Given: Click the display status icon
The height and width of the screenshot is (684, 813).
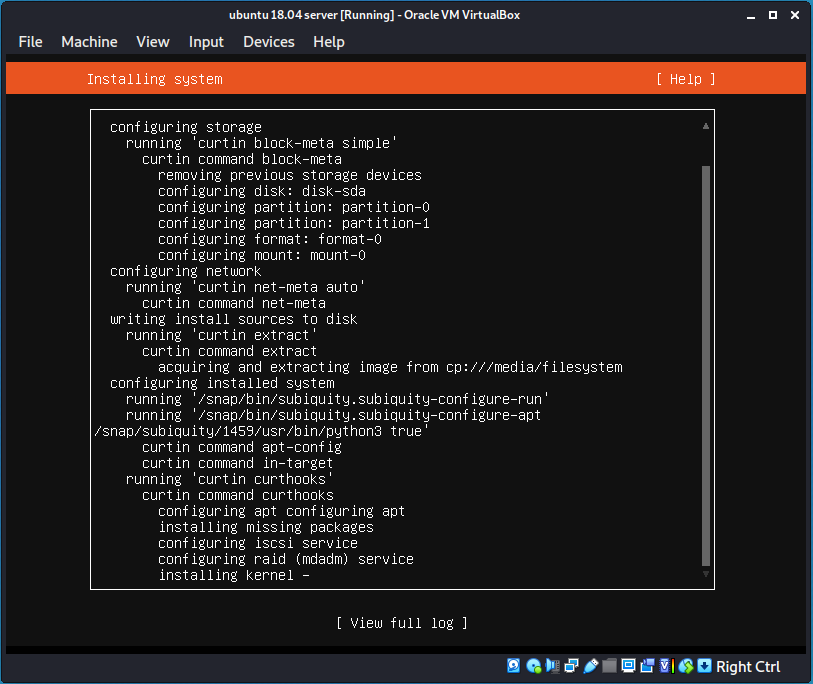Looking at the screenshot, I should click(627, 666).
